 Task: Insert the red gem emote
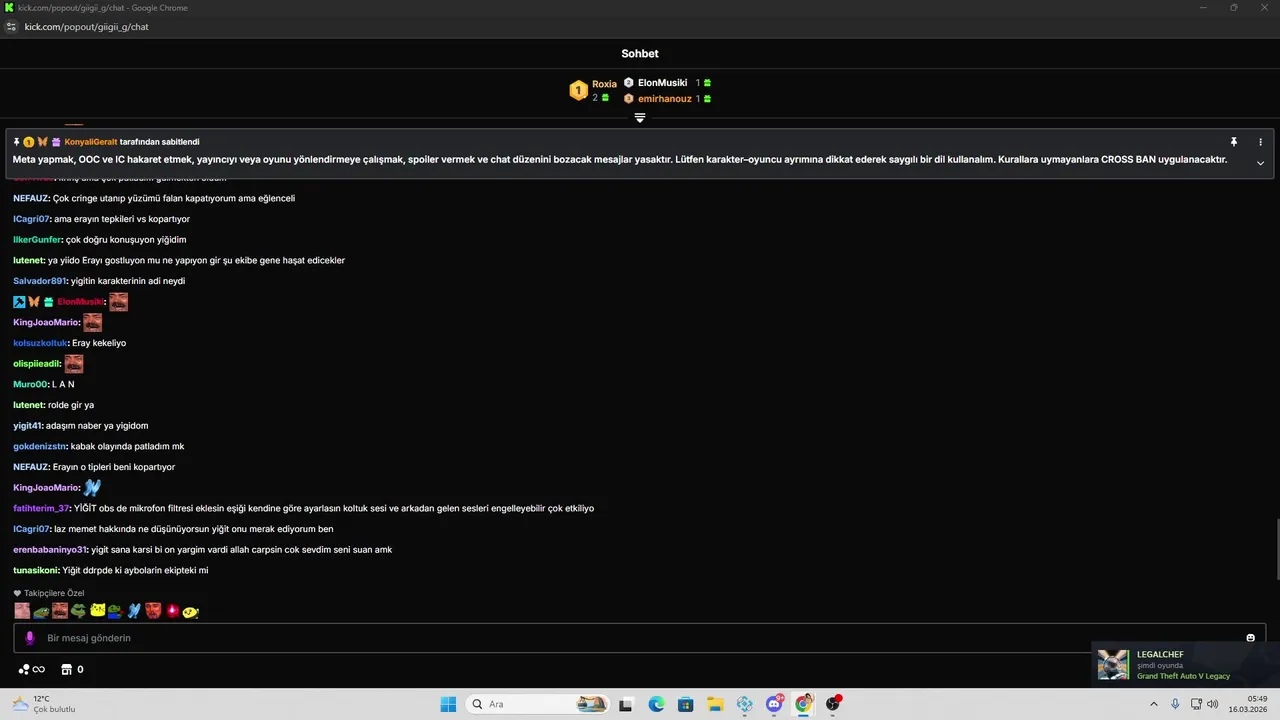click(x=172, y=611)
